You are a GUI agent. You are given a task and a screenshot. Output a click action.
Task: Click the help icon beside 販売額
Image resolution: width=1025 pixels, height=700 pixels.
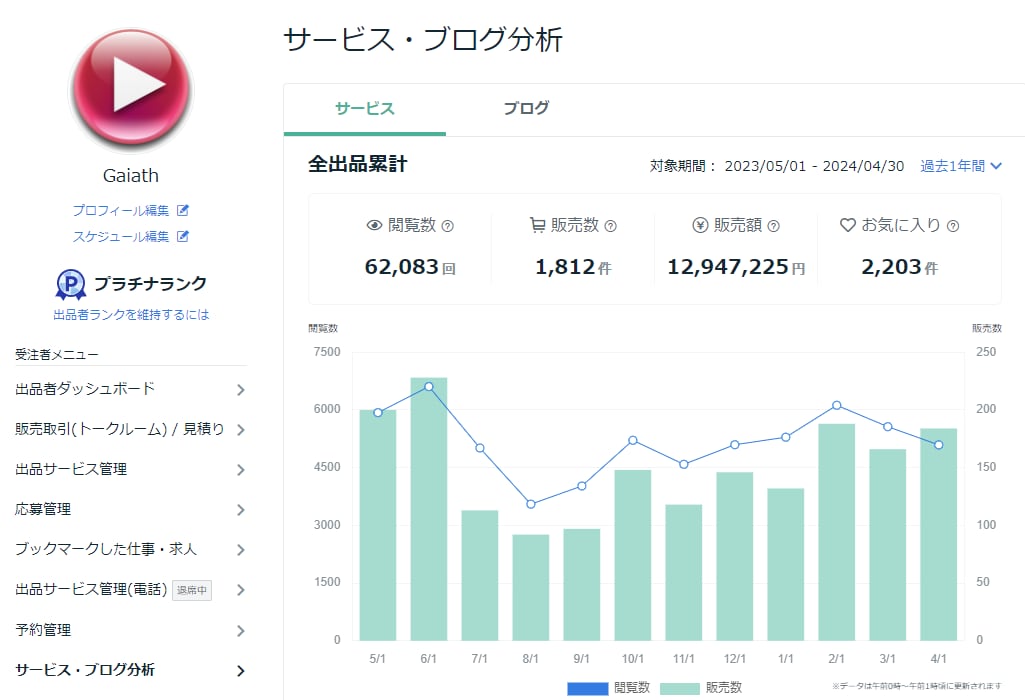pyautogui.click(x=773, y=226)
